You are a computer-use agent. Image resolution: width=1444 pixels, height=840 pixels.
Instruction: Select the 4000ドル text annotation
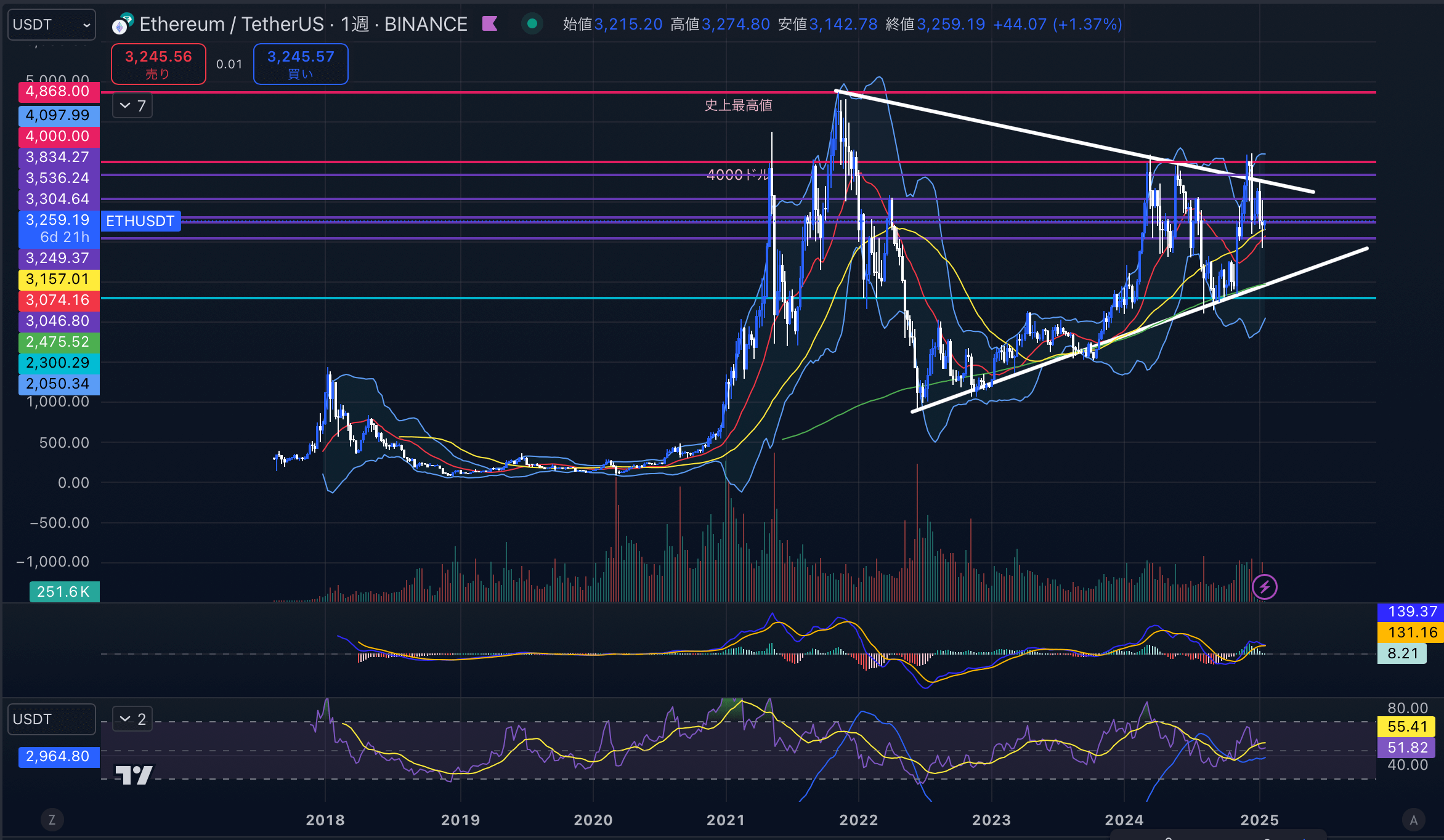click(738, 175)
